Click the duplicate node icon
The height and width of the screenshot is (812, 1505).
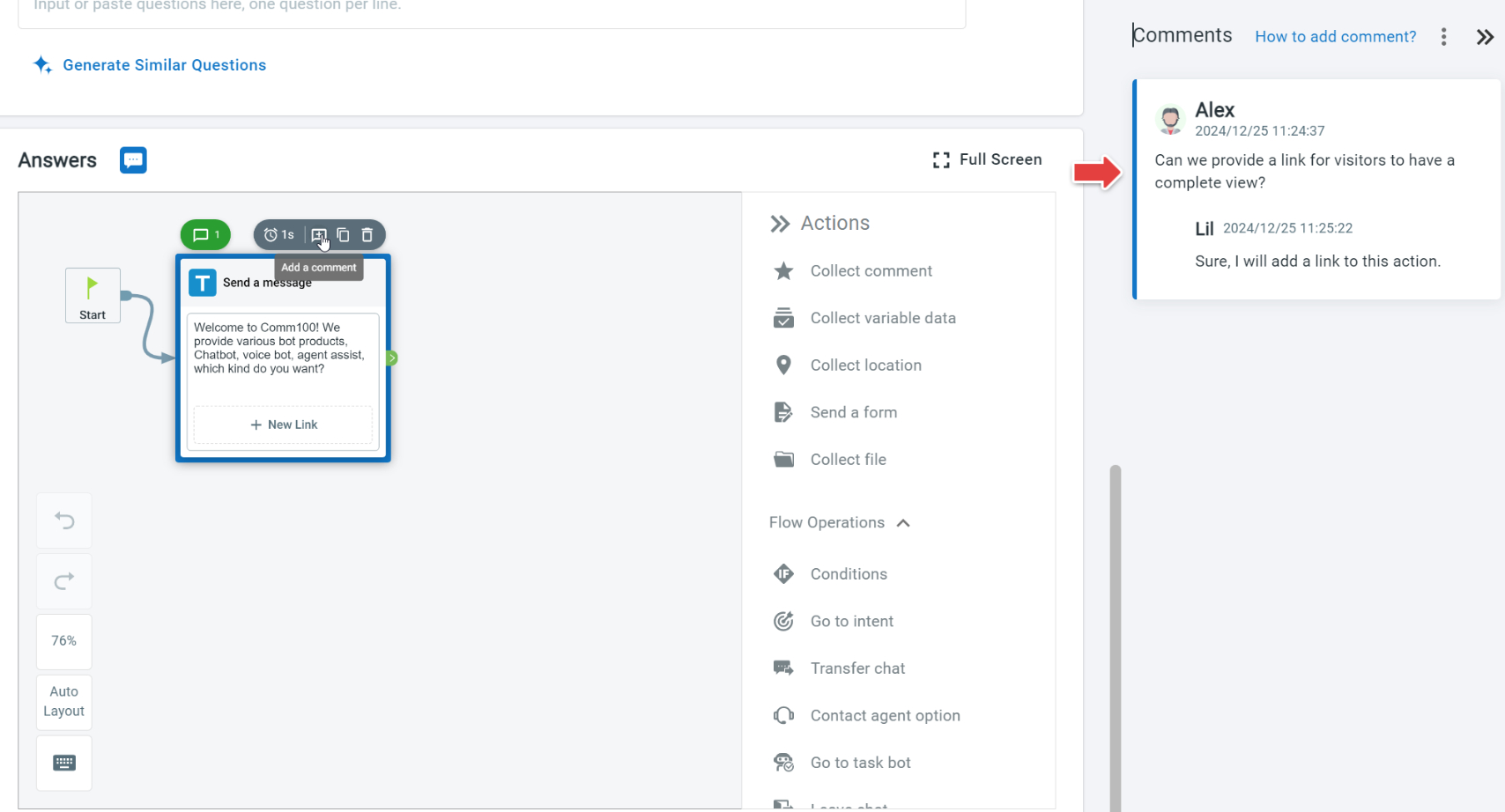(343, 235)
